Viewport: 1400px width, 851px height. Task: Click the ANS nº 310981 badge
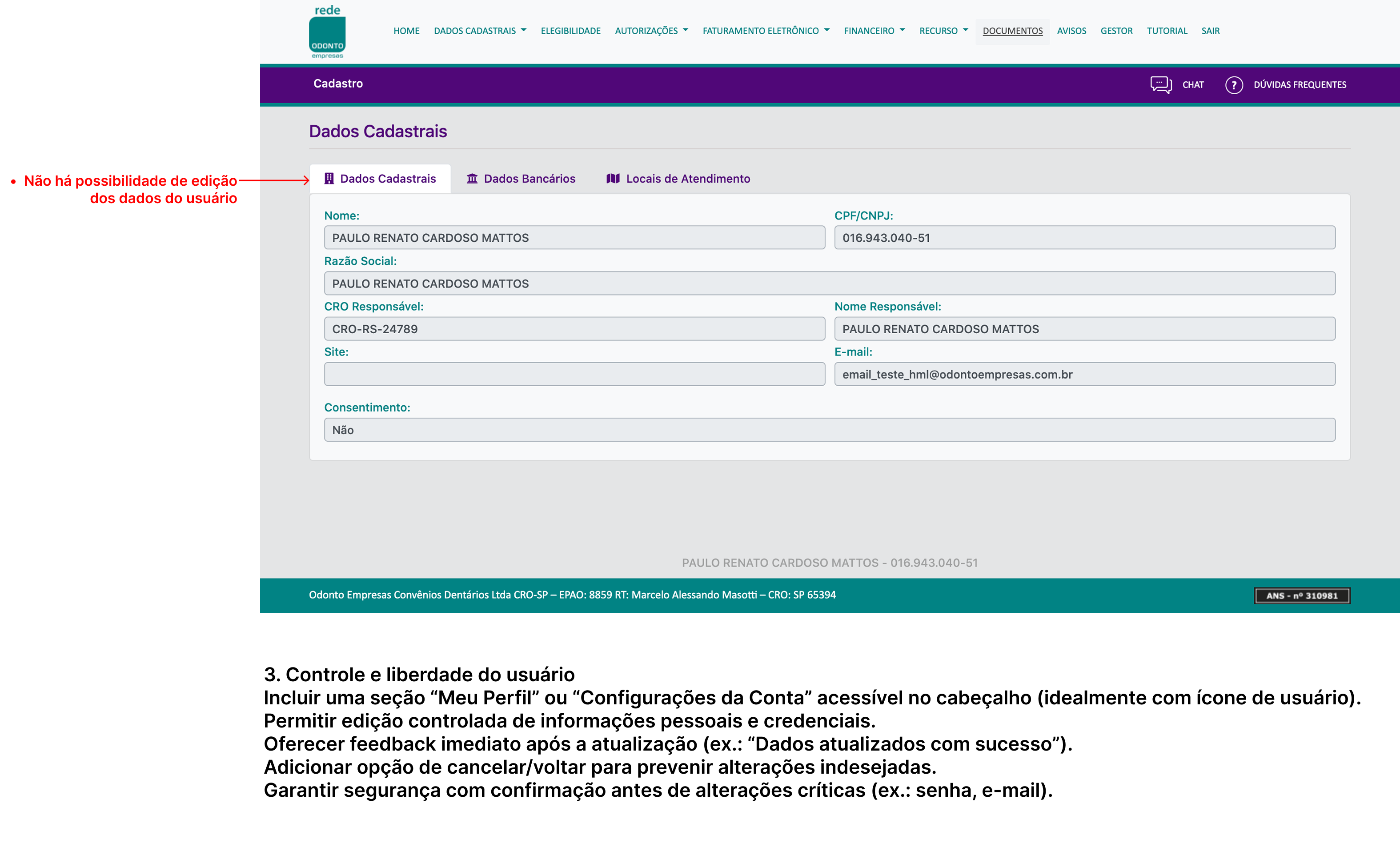pyautogui.click(x=1302, y=595)
